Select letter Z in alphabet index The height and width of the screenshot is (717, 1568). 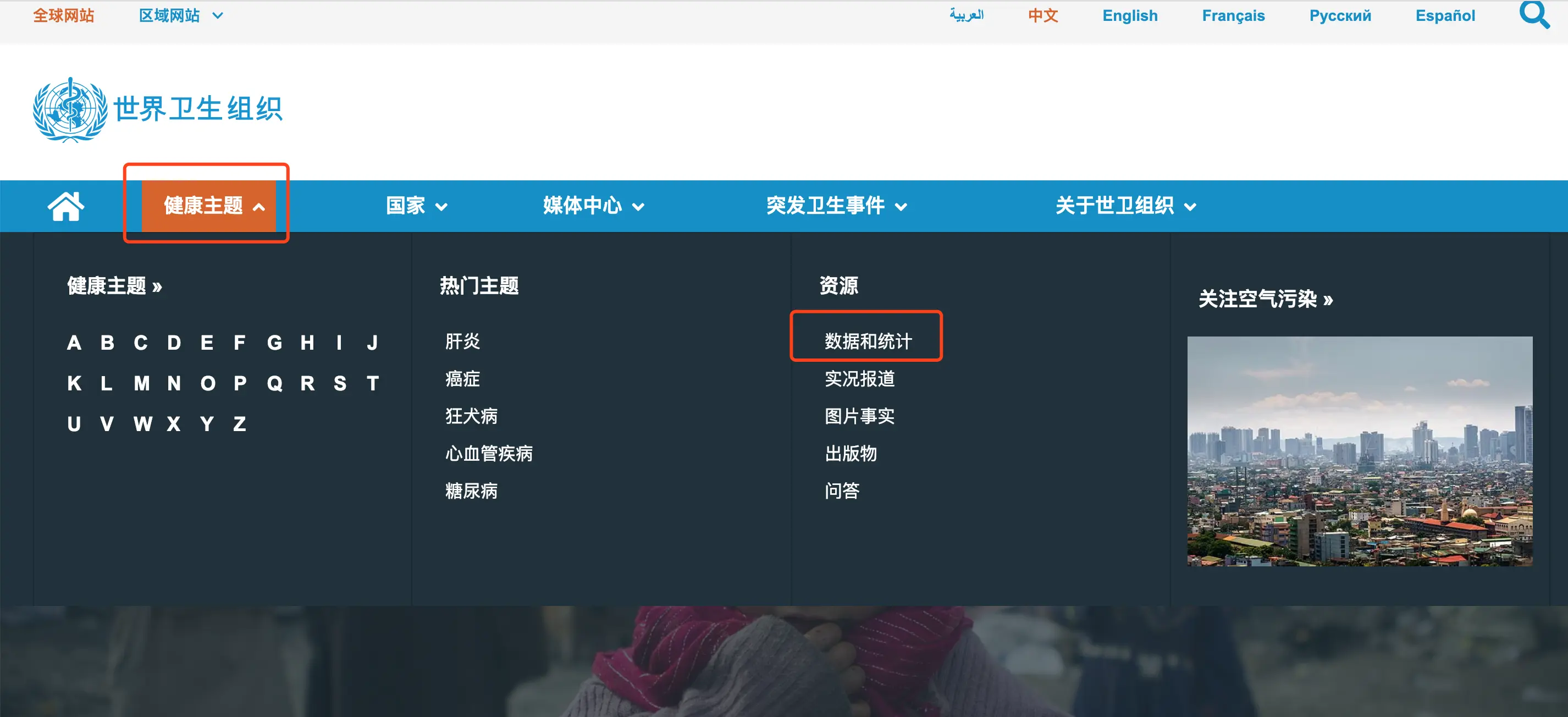(x=239, y=423)
